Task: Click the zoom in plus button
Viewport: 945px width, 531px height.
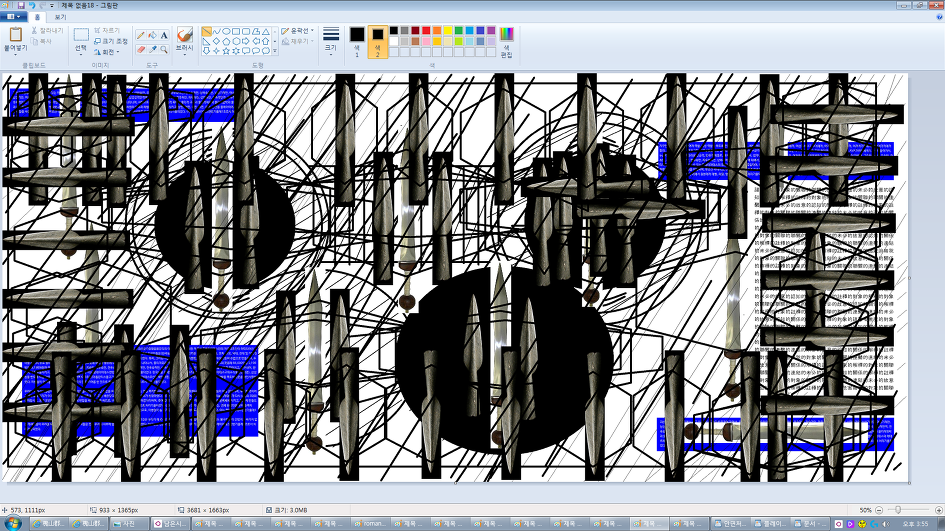Action: [937, 510]
